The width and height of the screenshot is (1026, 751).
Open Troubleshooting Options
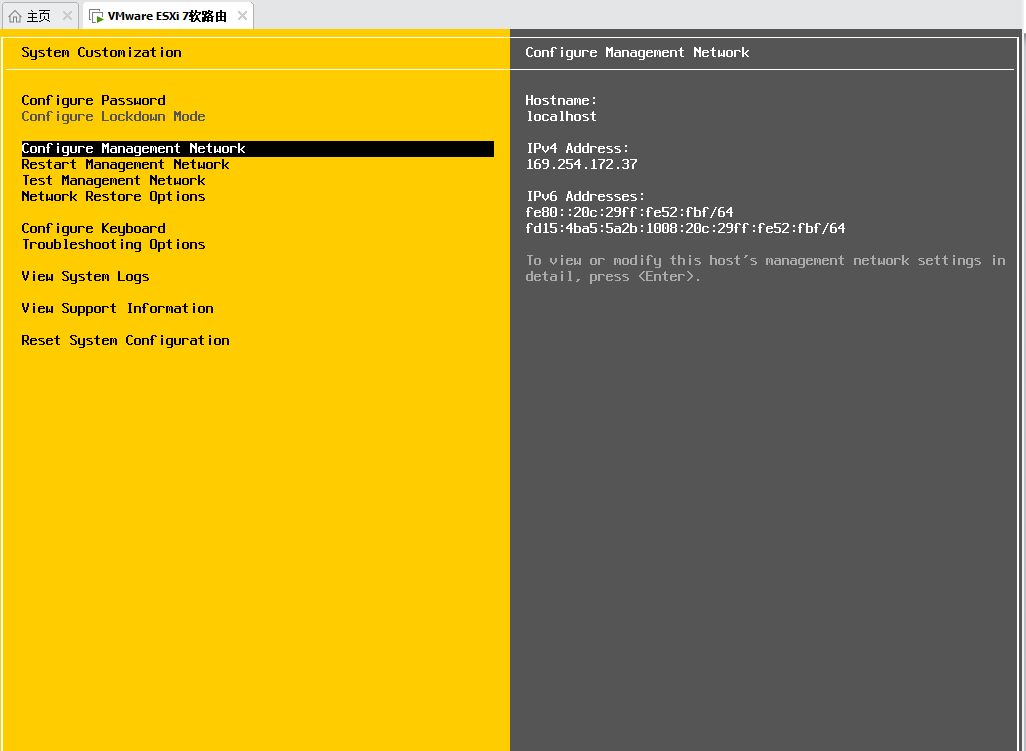tap(113, 245)
